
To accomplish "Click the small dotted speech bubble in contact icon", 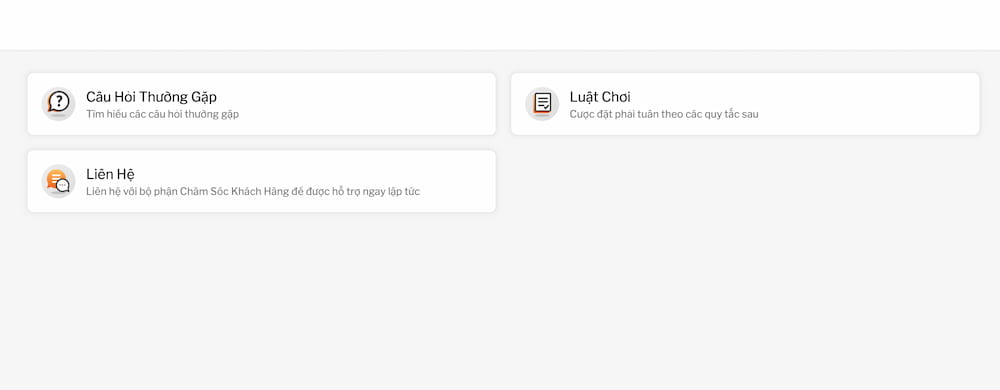I will coord(62,185).
